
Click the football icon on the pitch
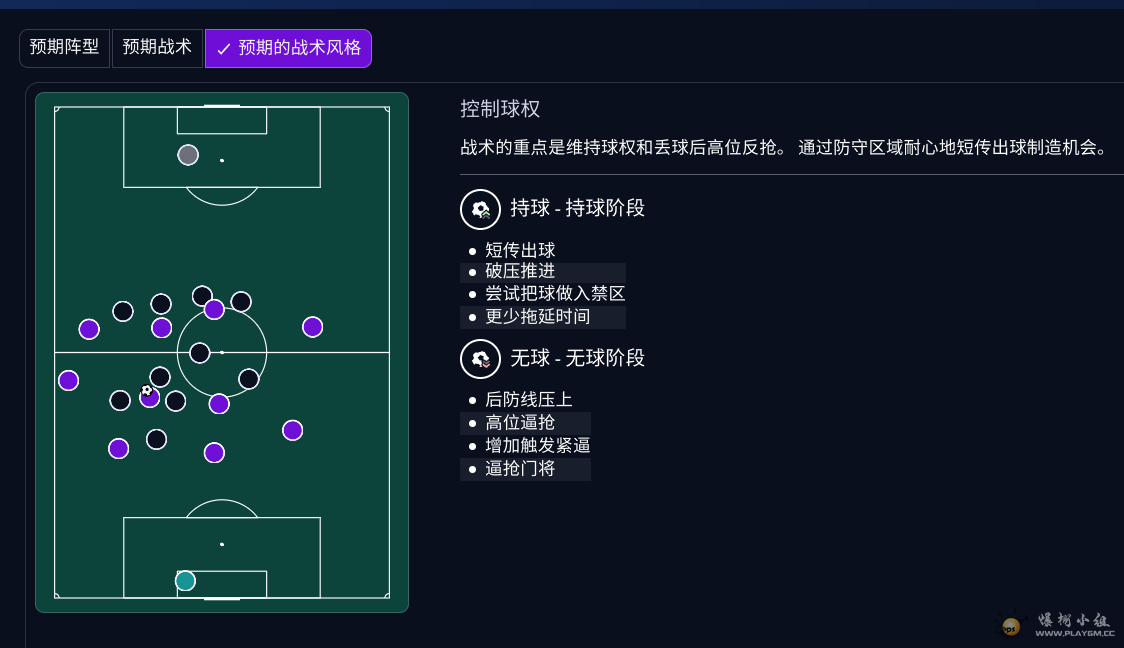[146, 390]
